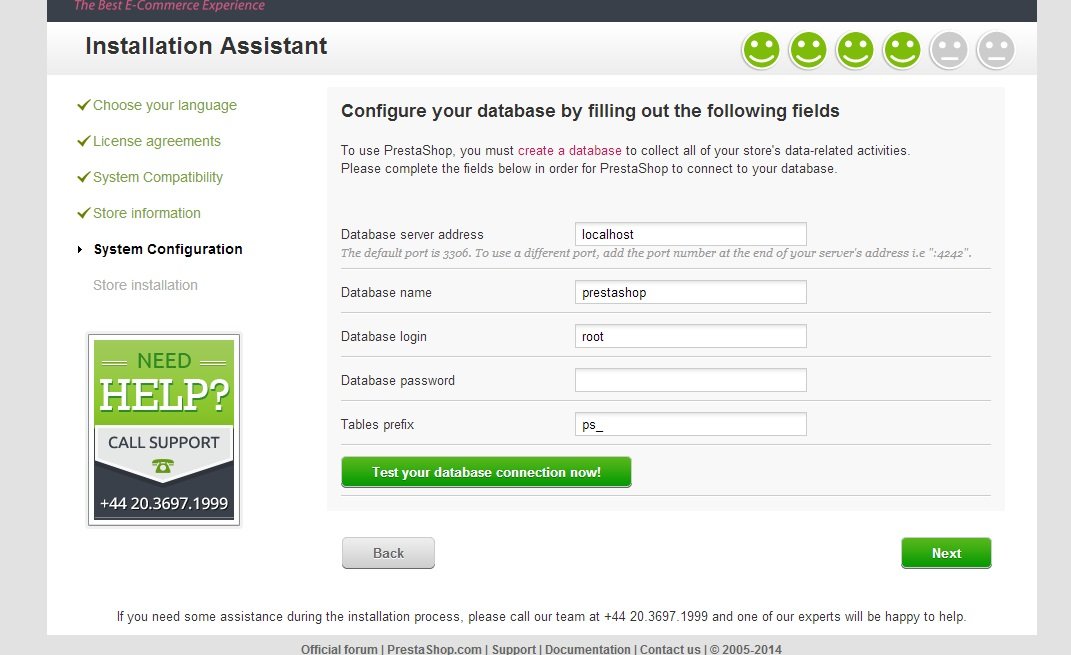Click the assistance phone number sentence near footer
1071x655 pixels.
point(541,617)
